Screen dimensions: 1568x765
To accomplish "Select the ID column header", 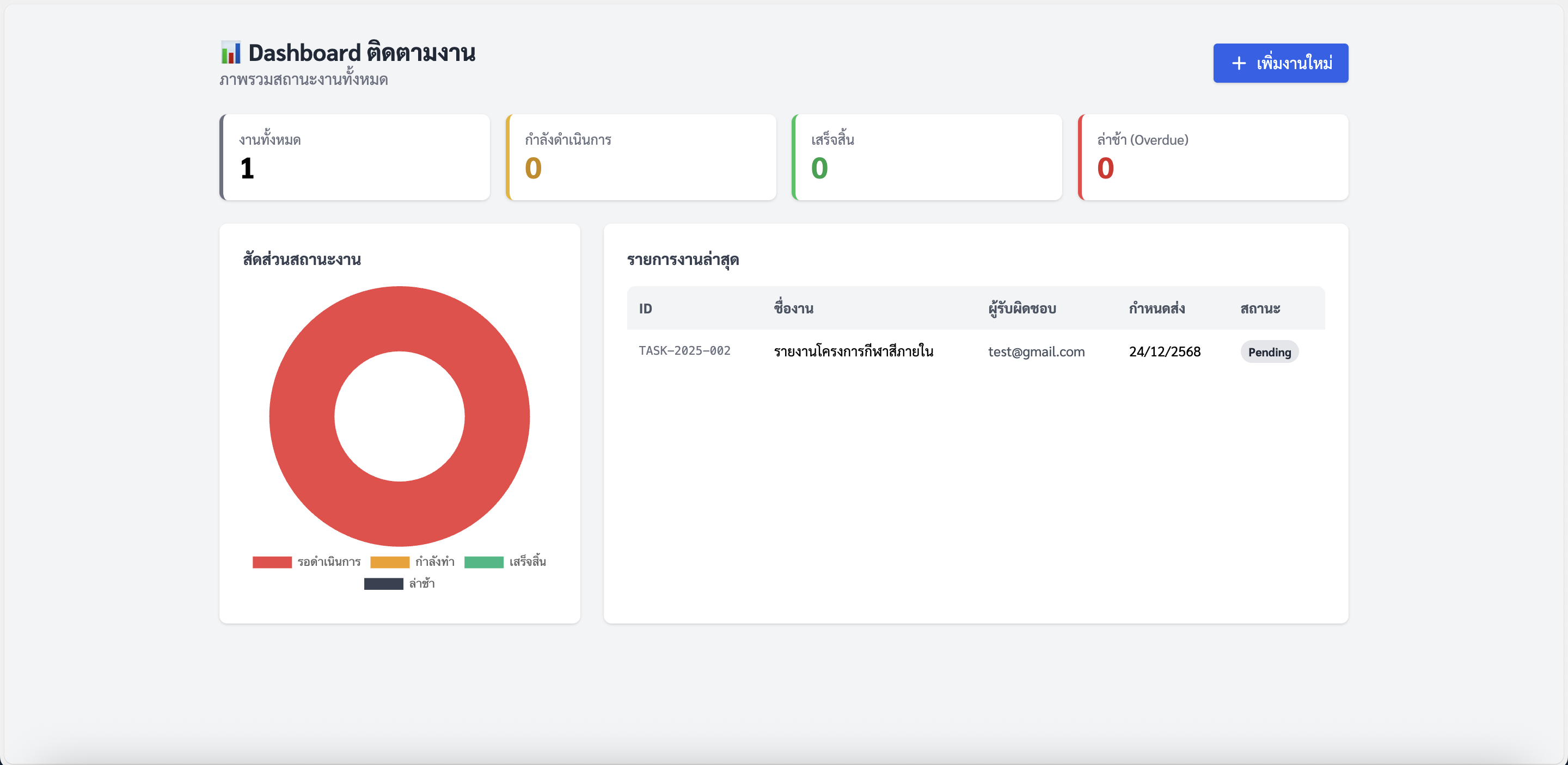I will click(645, 309).
